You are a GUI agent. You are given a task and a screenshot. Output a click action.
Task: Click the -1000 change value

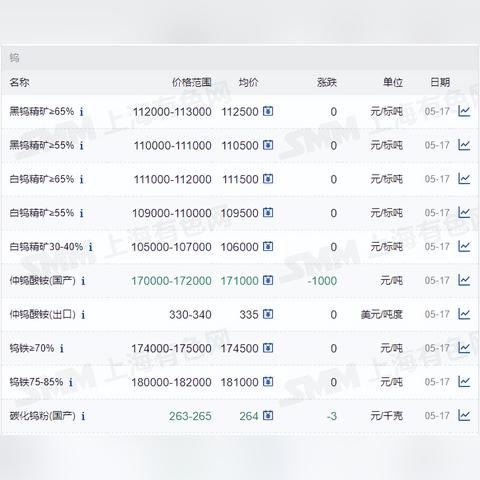click(x=322, y=281)
